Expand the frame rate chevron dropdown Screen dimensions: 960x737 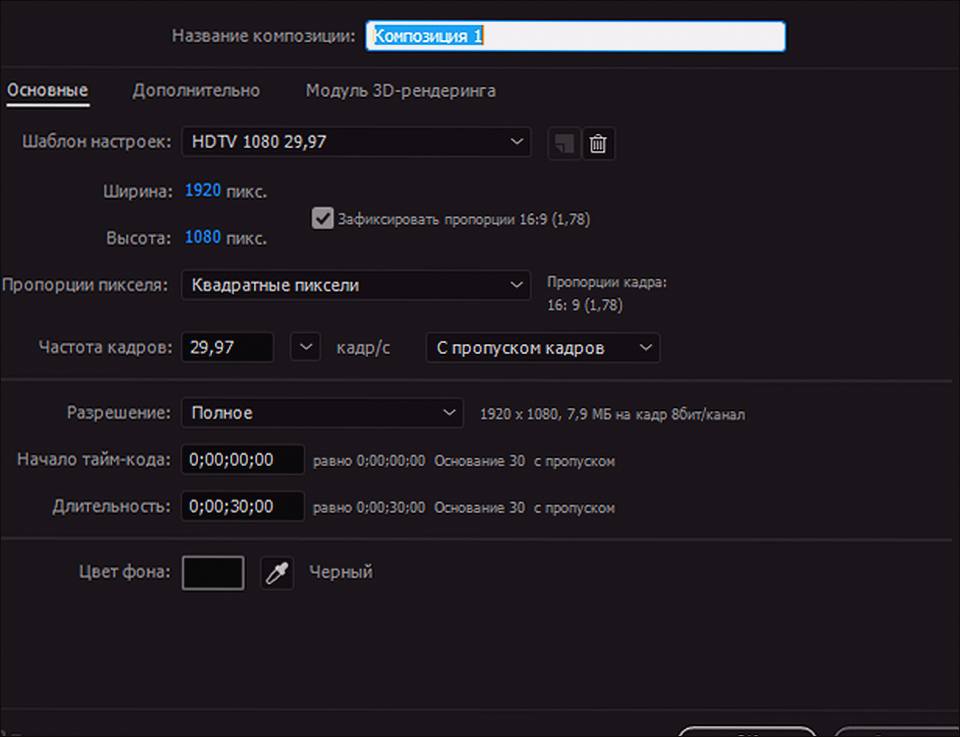tap(306, 347)
